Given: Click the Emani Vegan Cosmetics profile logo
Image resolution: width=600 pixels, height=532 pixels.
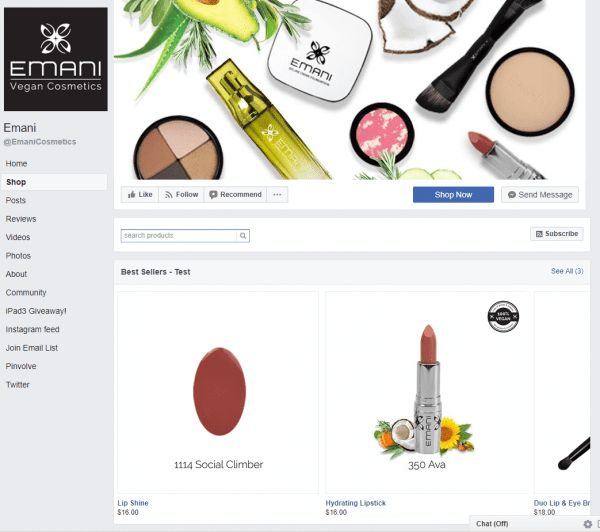Looking at the screenshot, I should pyautogui.click(x=56, y=59).
